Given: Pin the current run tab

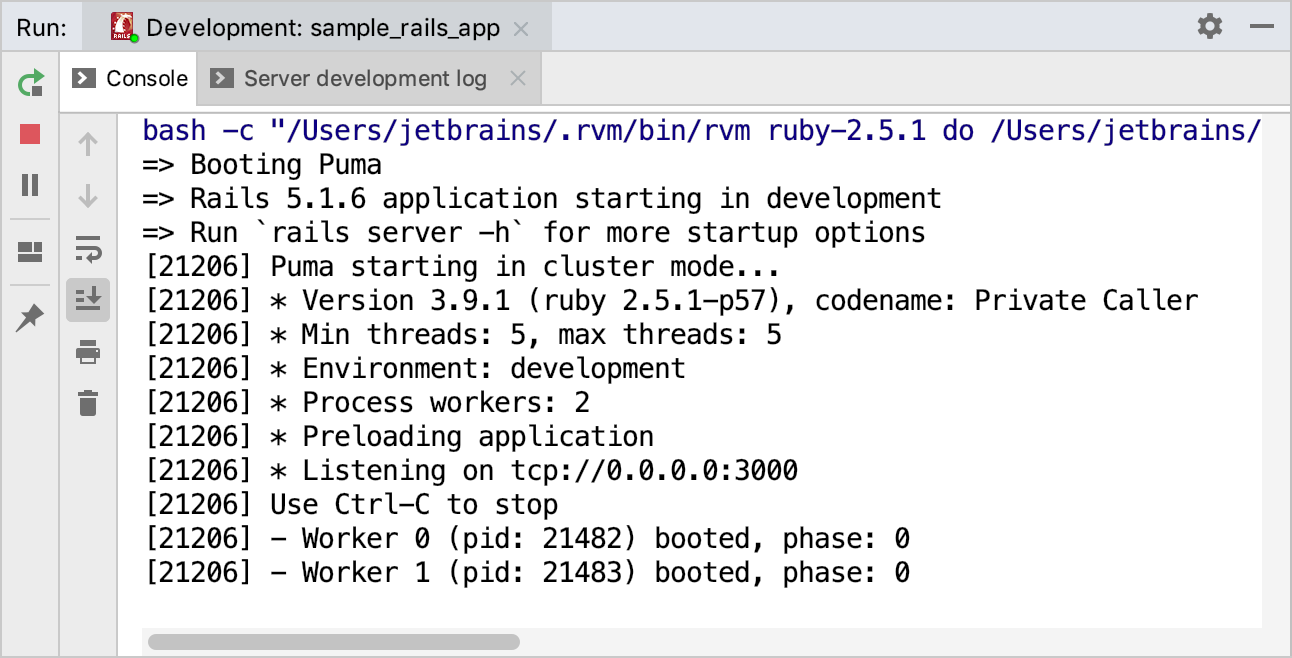Looking at the screenshot, I should click(x=30, y=319).
